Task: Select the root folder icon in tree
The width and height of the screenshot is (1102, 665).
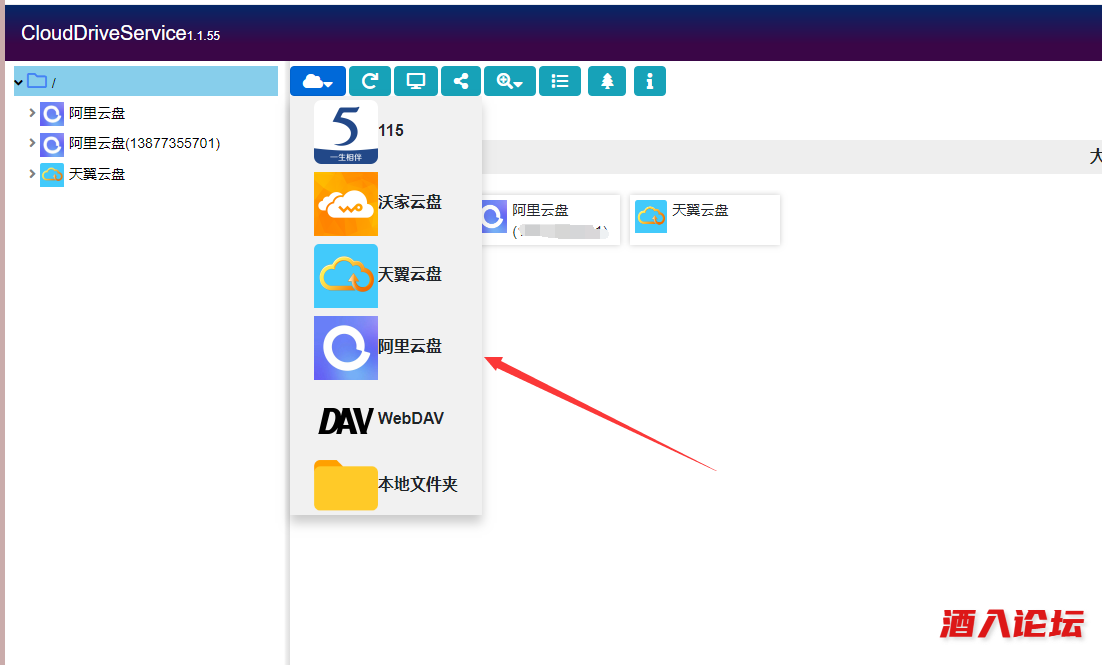Action: coord(37,81)
